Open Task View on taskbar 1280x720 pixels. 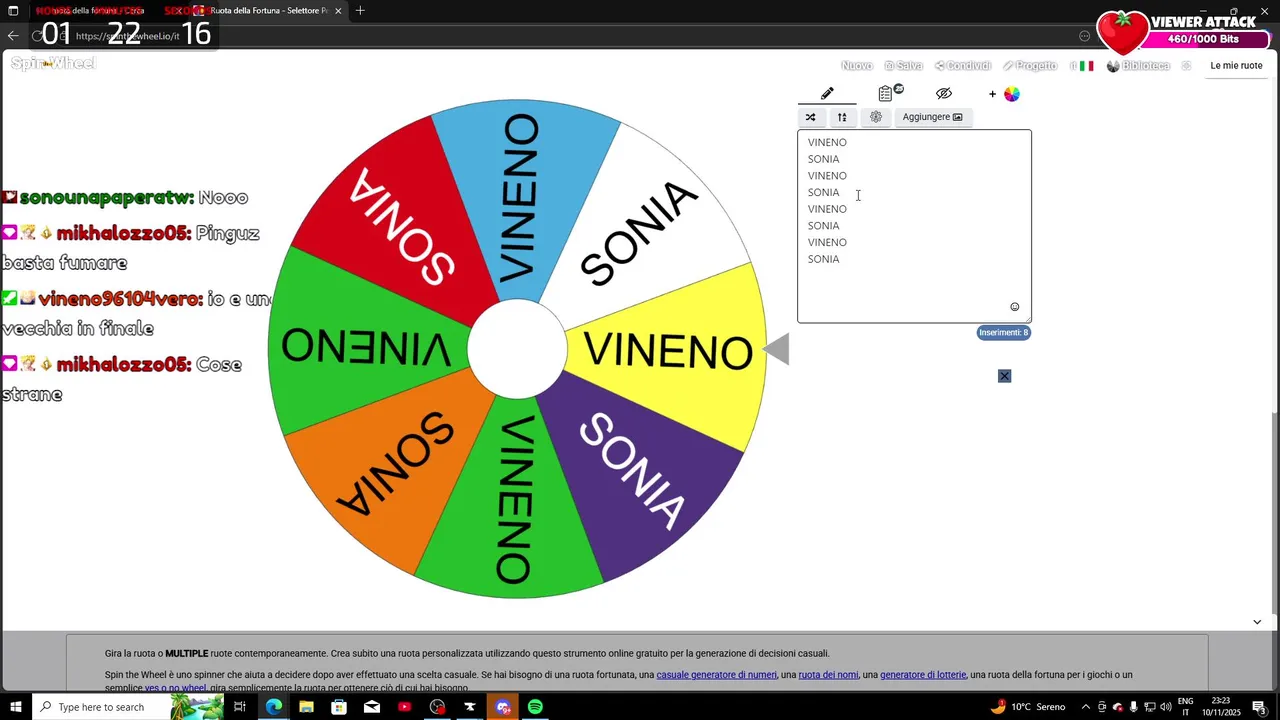click(240, 707)
